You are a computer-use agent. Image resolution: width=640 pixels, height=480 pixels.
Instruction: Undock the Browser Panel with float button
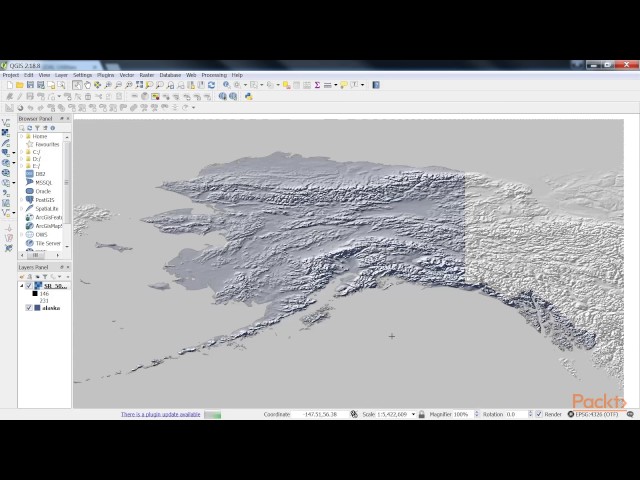coord(62,118)
